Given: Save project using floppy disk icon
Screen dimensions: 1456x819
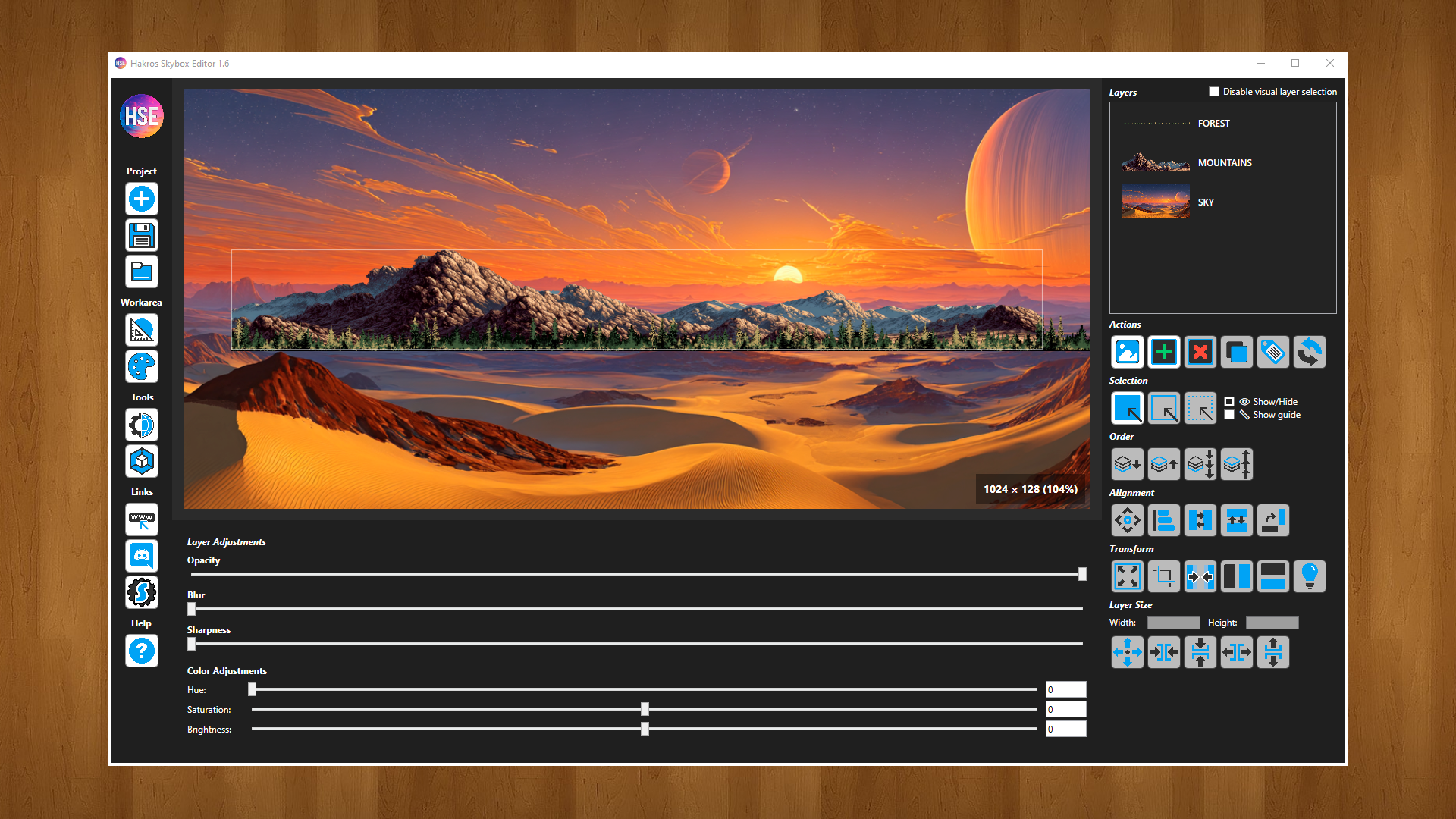Looking at the screenshot, I should [x=142, y=236].
